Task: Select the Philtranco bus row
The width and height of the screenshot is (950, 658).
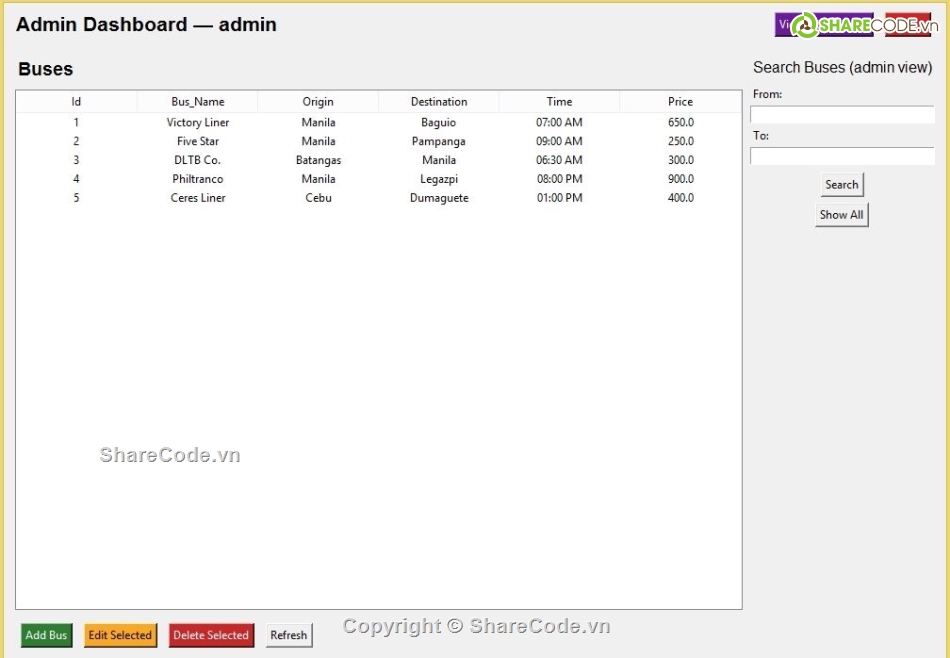Action: [198, 179]
